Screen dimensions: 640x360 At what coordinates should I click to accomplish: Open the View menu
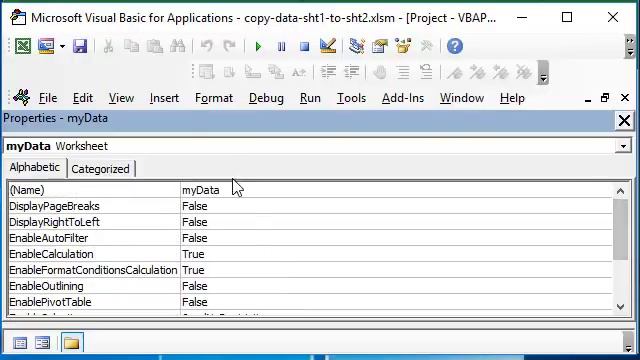point(121,98)
